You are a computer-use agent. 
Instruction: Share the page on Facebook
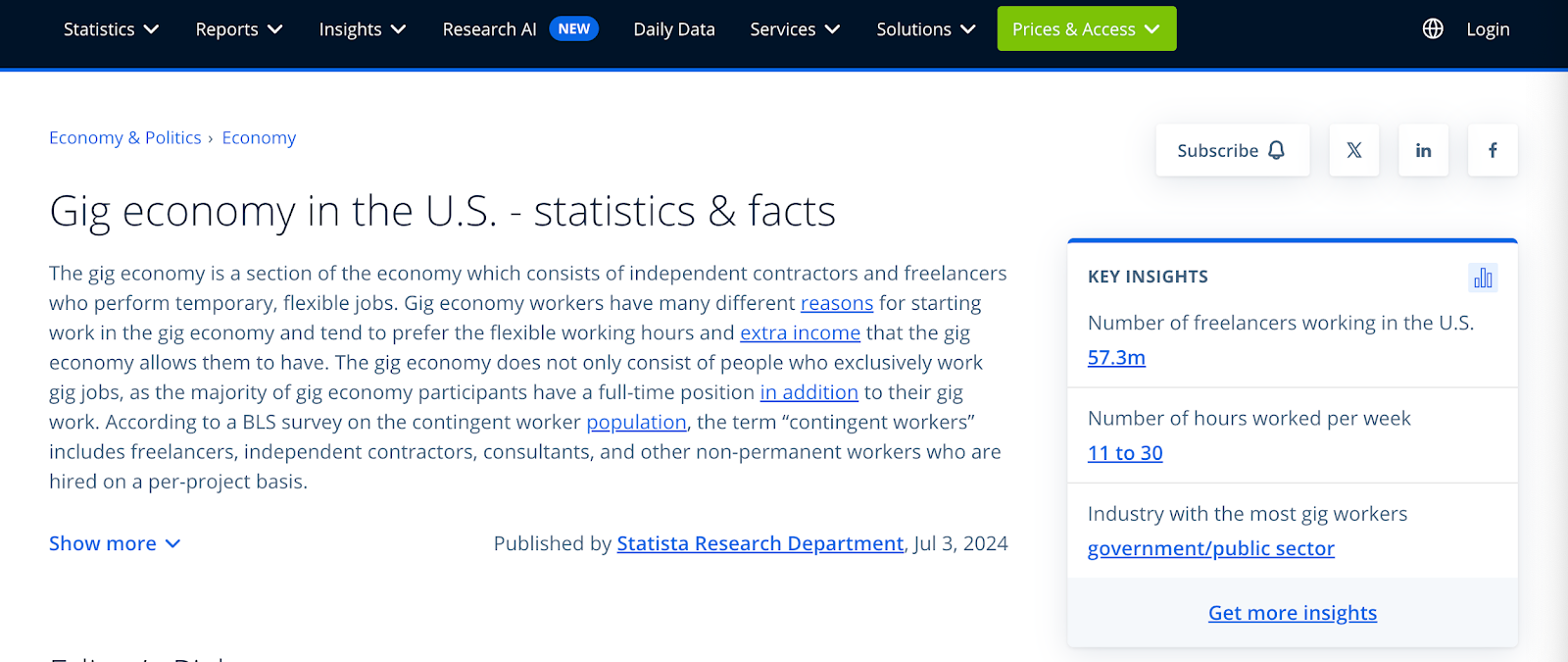coord(1493,150)
